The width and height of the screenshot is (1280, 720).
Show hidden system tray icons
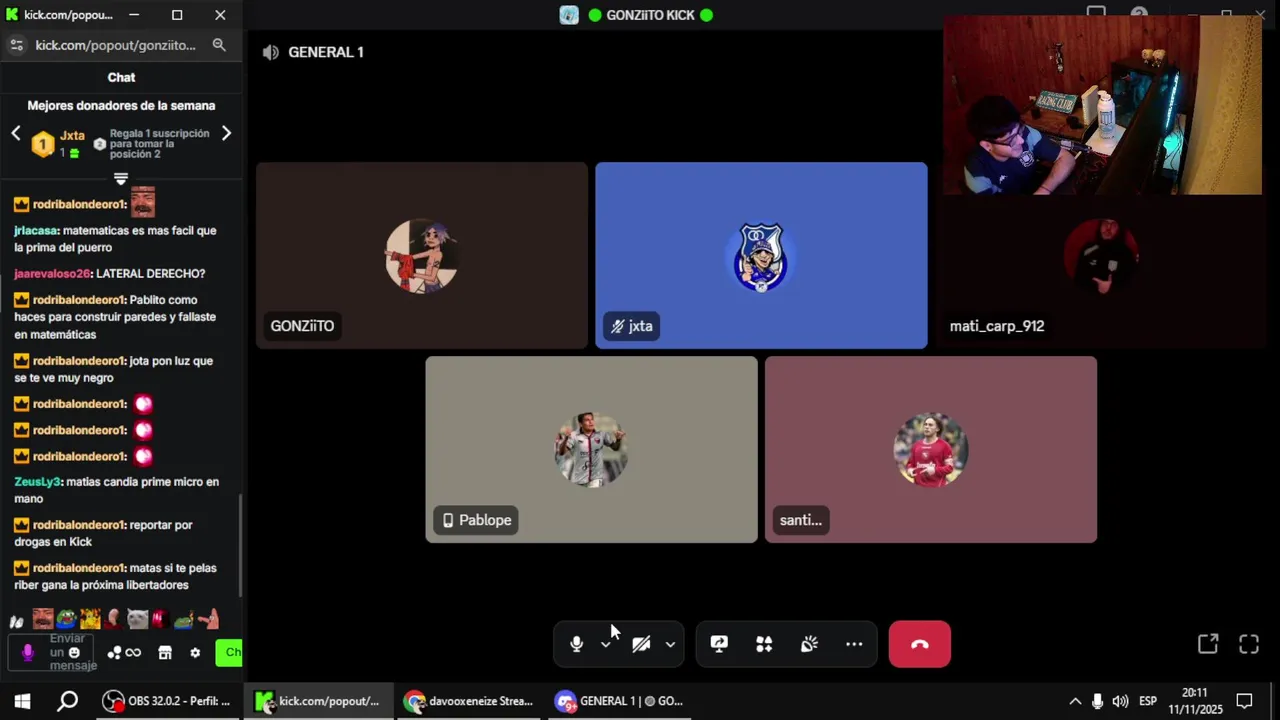(1075, 701)
